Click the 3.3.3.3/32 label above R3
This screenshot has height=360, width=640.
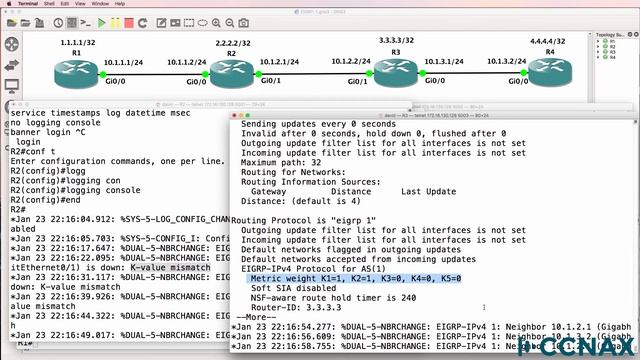click(396, 40)
